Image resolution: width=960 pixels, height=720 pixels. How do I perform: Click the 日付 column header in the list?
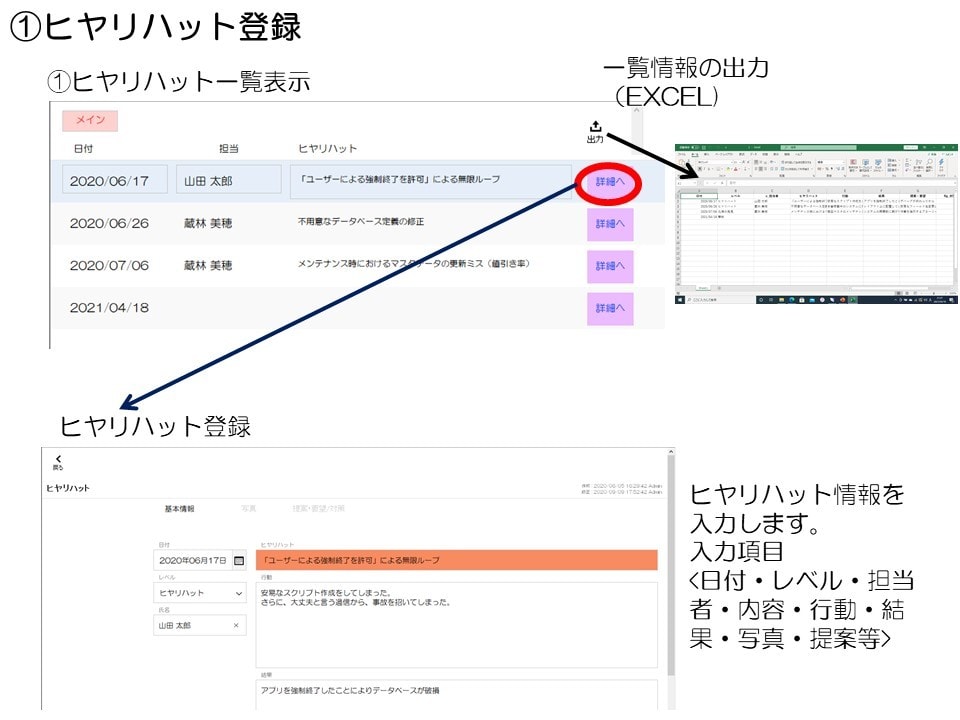tap(83, 148)
